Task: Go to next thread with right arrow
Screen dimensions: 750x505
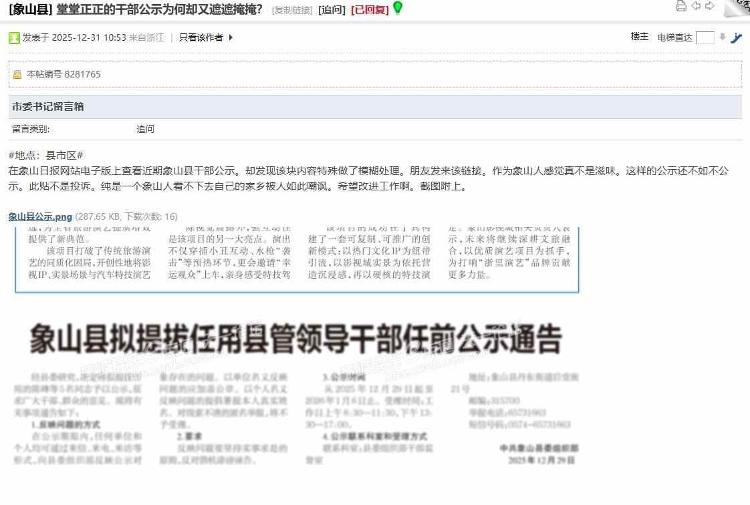Action: 710,6
